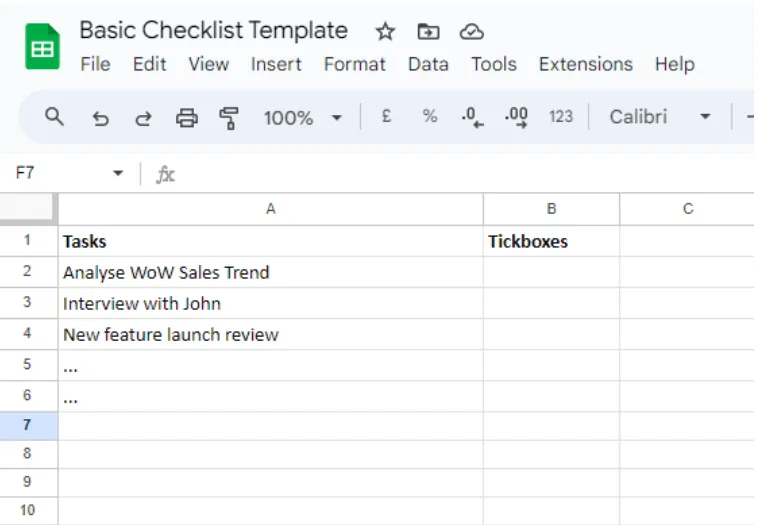
Task: Open the Edit menu
Action: click(150, 64)
